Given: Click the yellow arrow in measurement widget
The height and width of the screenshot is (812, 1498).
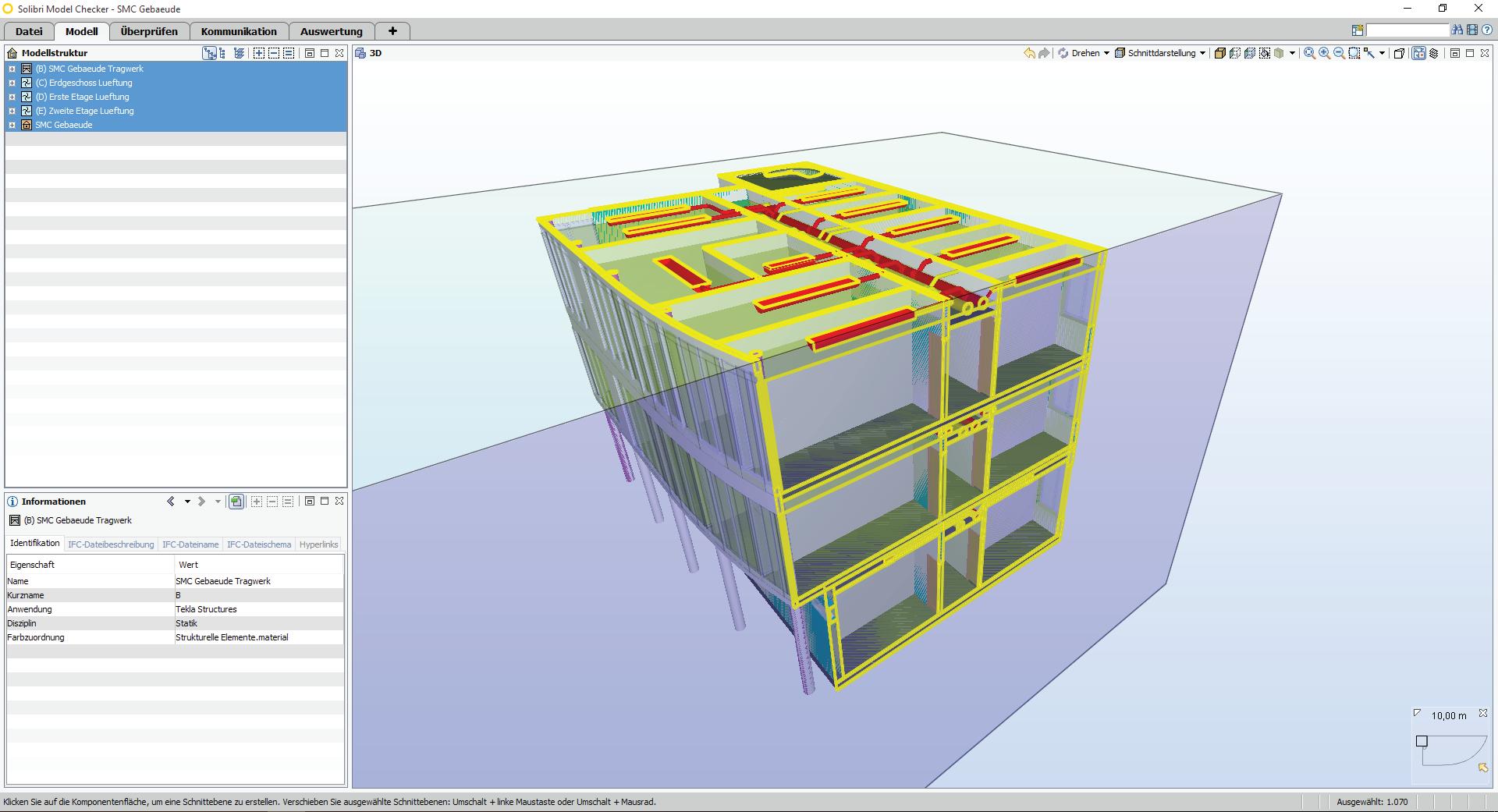Looking at the screenshot, I should coord(1483,768).
